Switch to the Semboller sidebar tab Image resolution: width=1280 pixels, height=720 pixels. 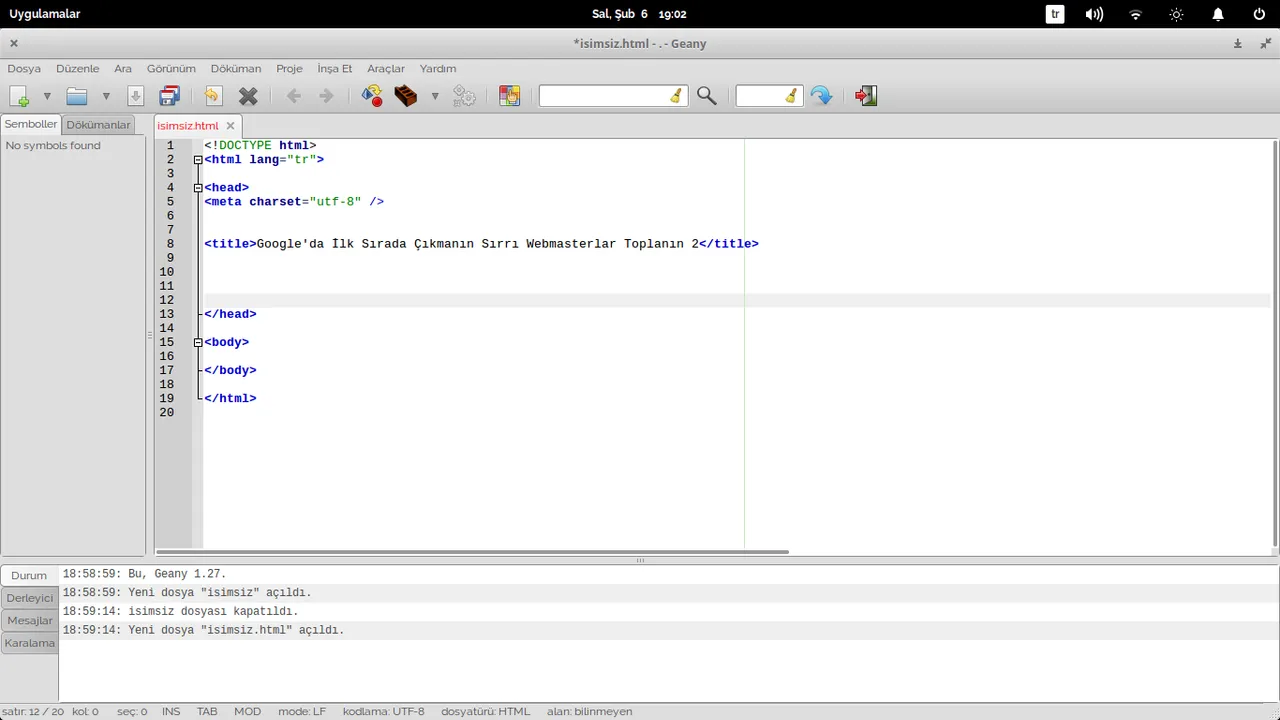31,124
